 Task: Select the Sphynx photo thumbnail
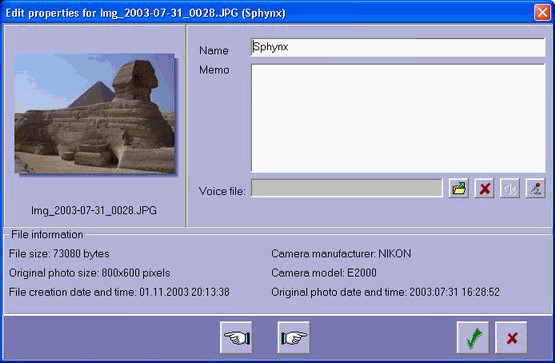95,114
